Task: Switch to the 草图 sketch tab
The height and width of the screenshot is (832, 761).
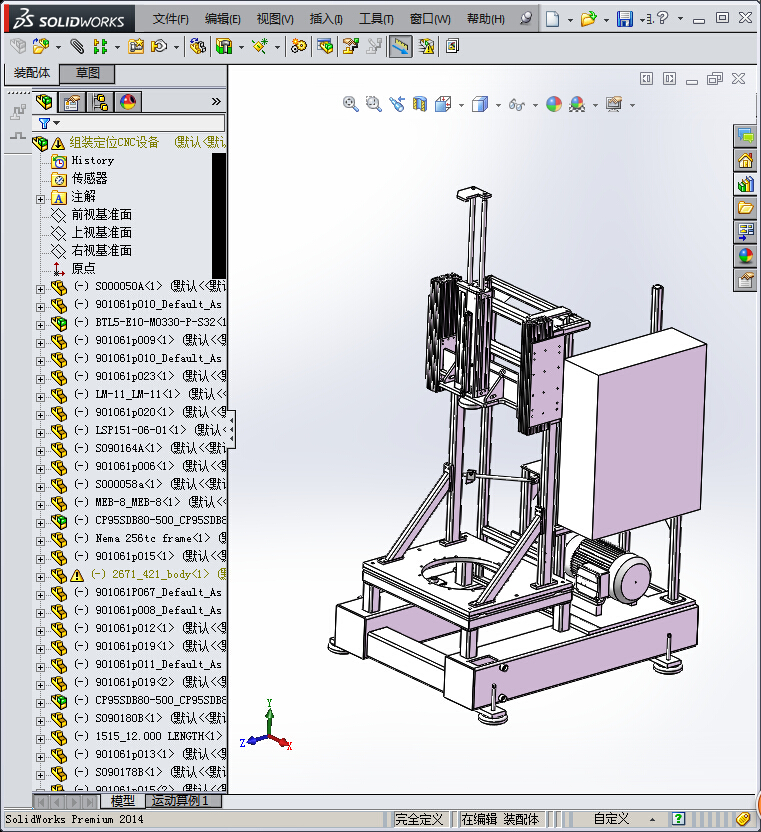Action: point(87,73)
